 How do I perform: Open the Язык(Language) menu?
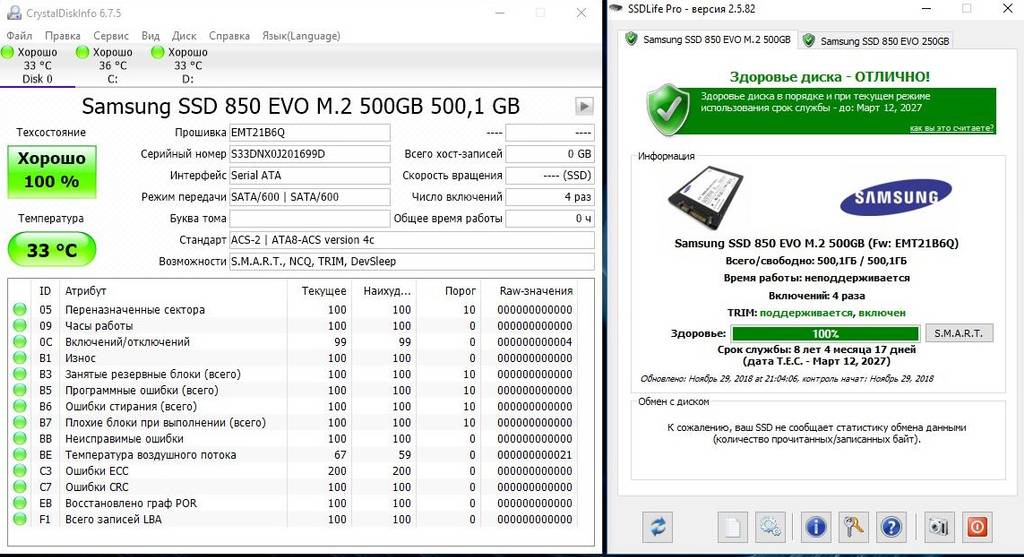(301, 36)
